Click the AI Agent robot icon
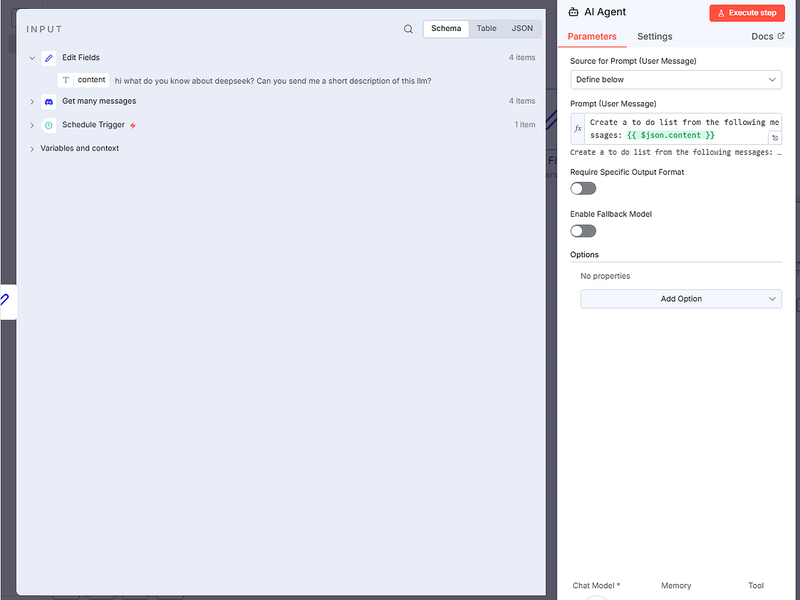This screenshot has height=600, width=800. point(573,12)
